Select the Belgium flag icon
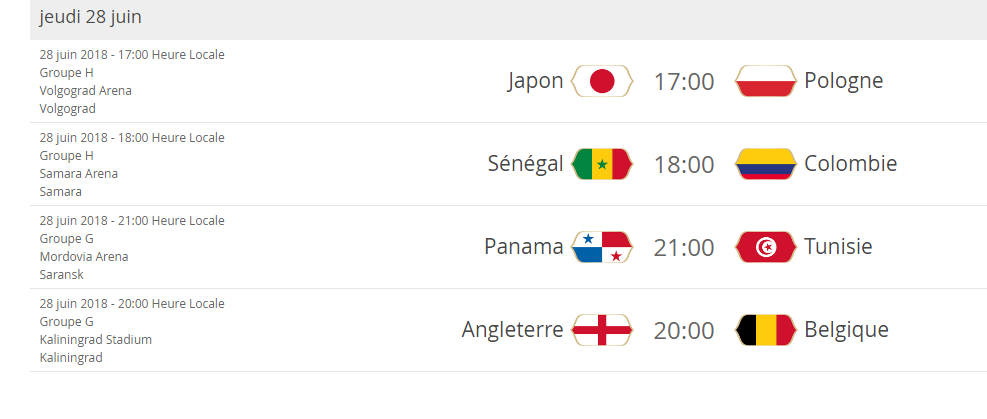Screen dimensions: 987x419 tap(765, 330)
